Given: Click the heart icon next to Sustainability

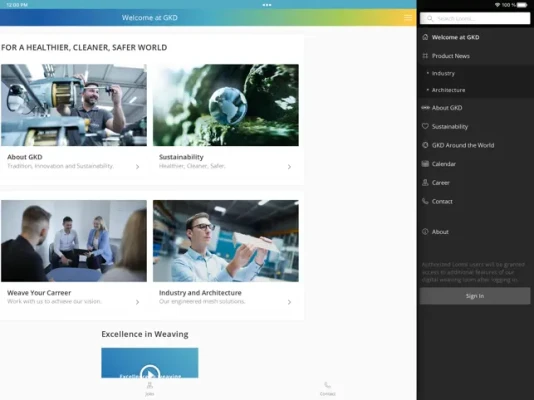Looking at the screenshot, I should [x=425, y=126].
